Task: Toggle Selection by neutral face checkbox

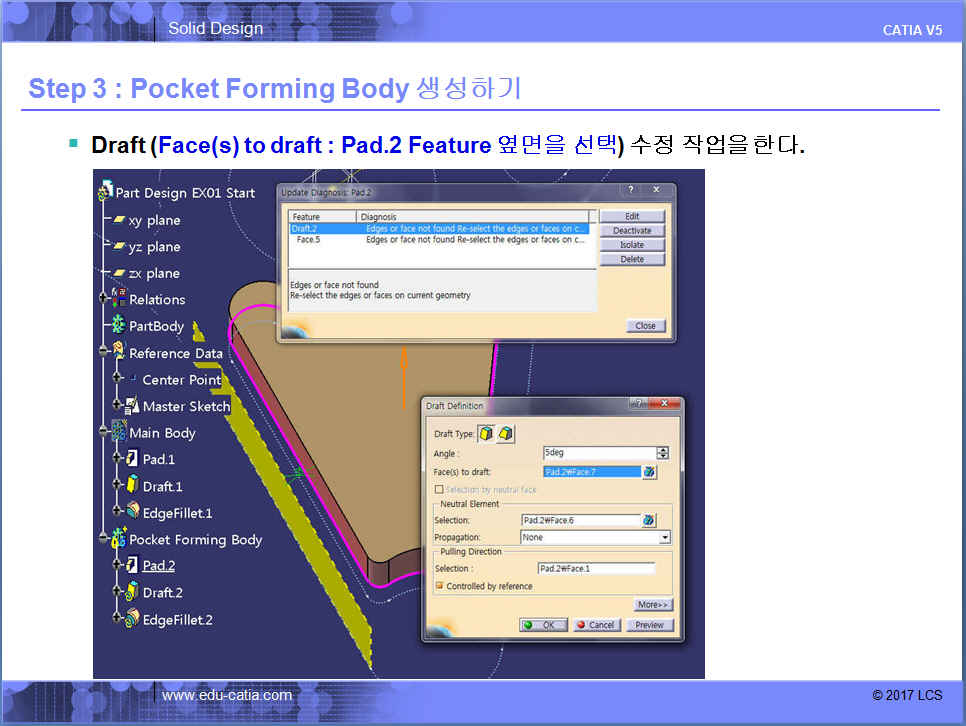Action: (x=439, y=490)
